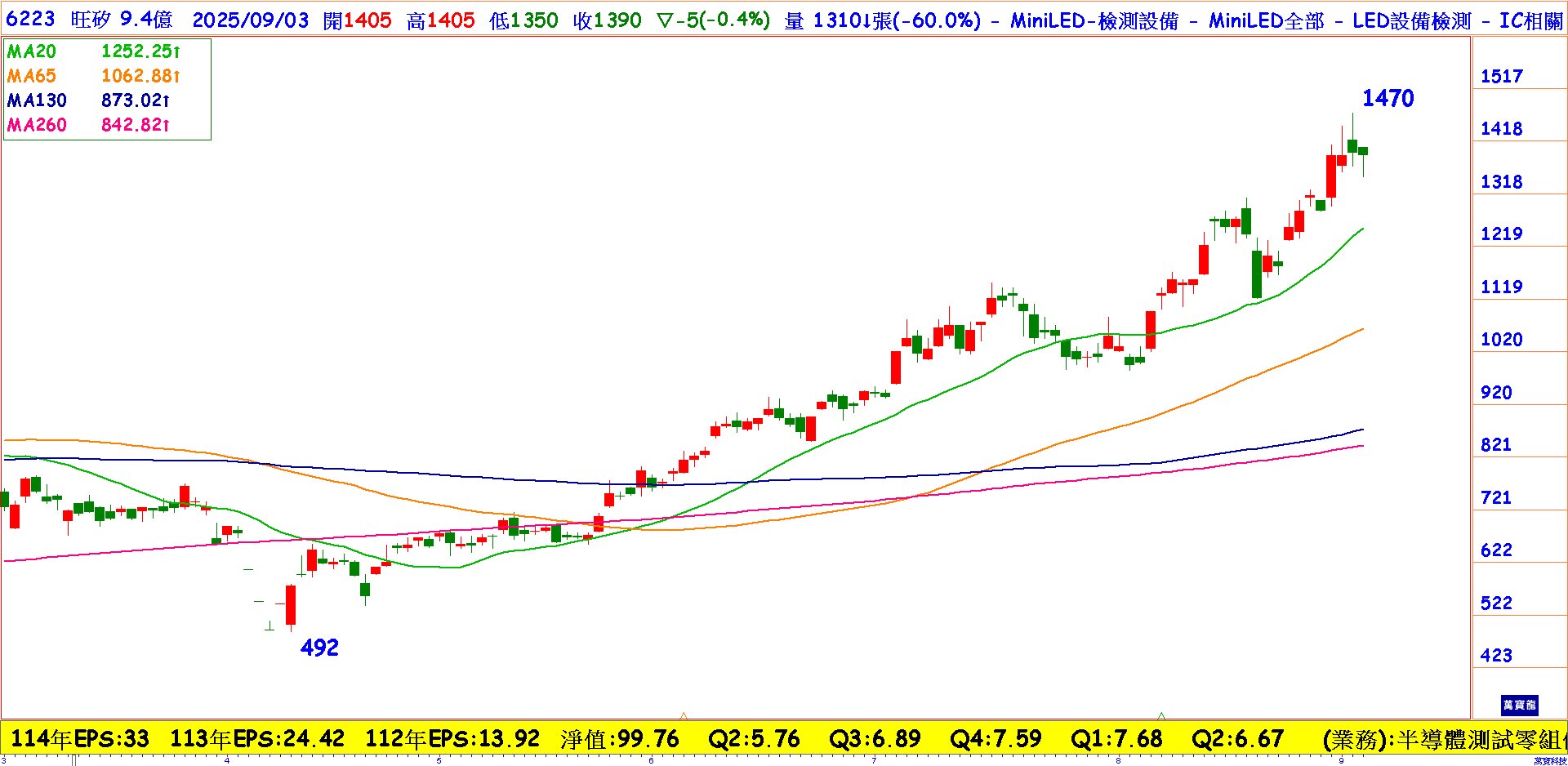The width and height of the screenshot is (1568, 766).
Task: Click 淨值:99.76 in the bottom bar
Action: [x=620, y=739]
